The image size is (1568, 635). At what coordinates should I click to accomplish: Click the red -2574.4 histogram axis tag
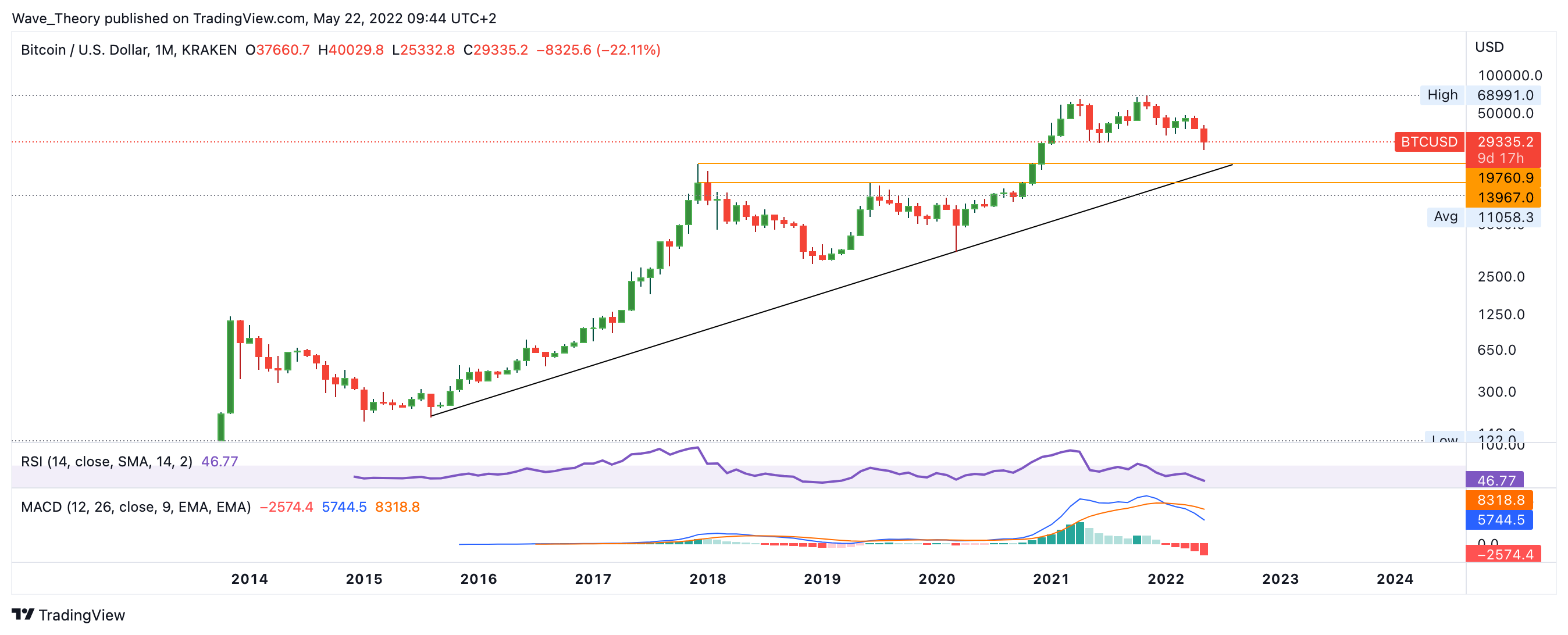tap(1502, 554)
